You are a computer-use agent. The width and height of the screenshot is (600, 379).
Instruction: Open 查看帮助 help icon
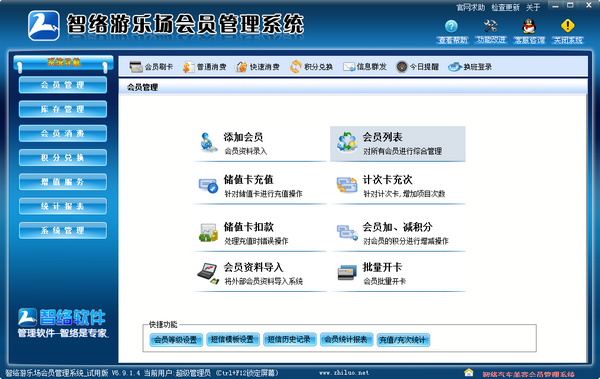pos(452,26)
